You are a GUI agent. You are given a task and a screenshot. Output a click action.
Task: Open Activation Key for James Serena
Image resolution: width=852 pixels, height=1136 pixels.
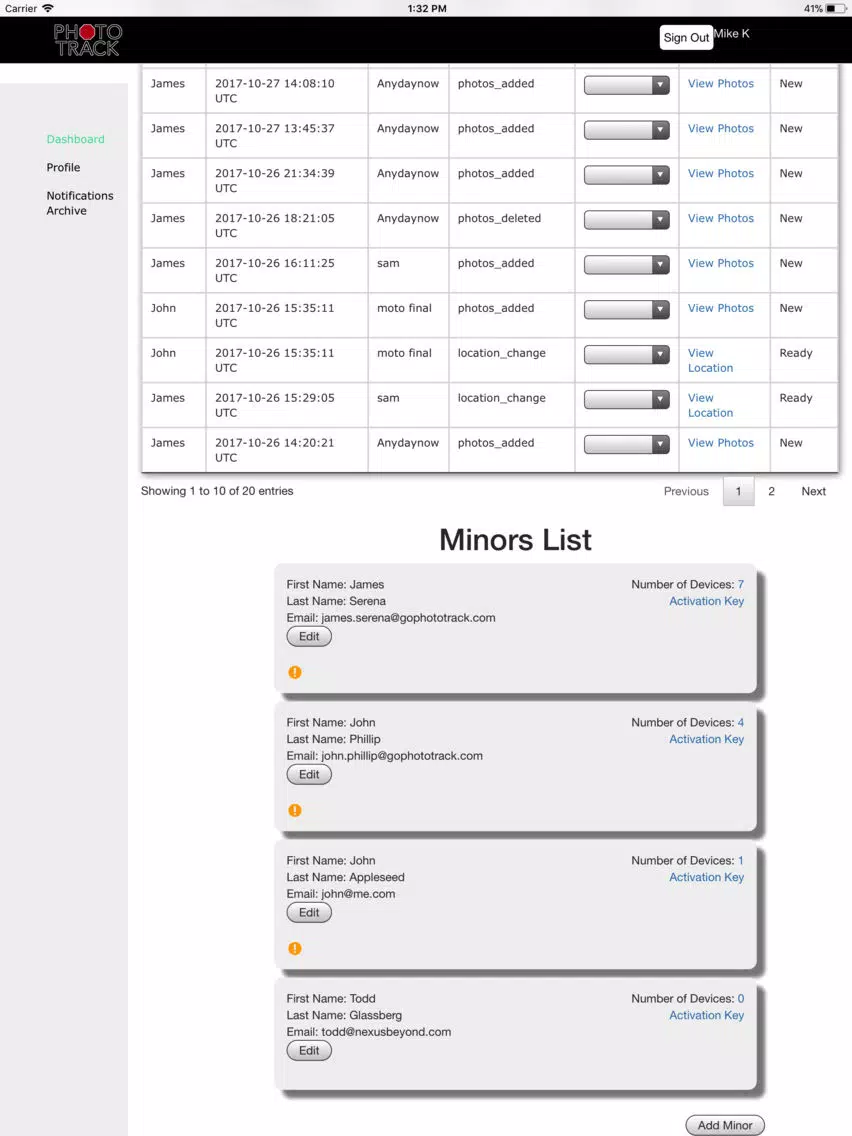pos(706,601)
